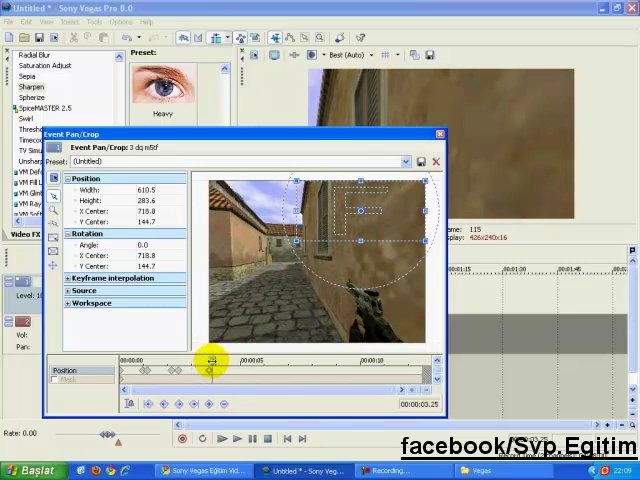Open the Best (Auto) preview quality dropdown
The width and height of the screenshot is (640, 480).
371,55
